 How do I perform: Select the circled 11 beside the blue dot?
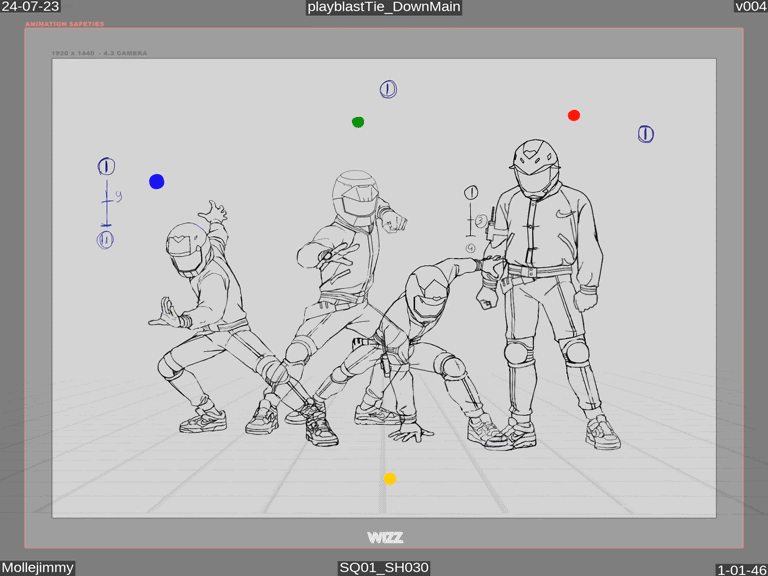pos(105,239)
